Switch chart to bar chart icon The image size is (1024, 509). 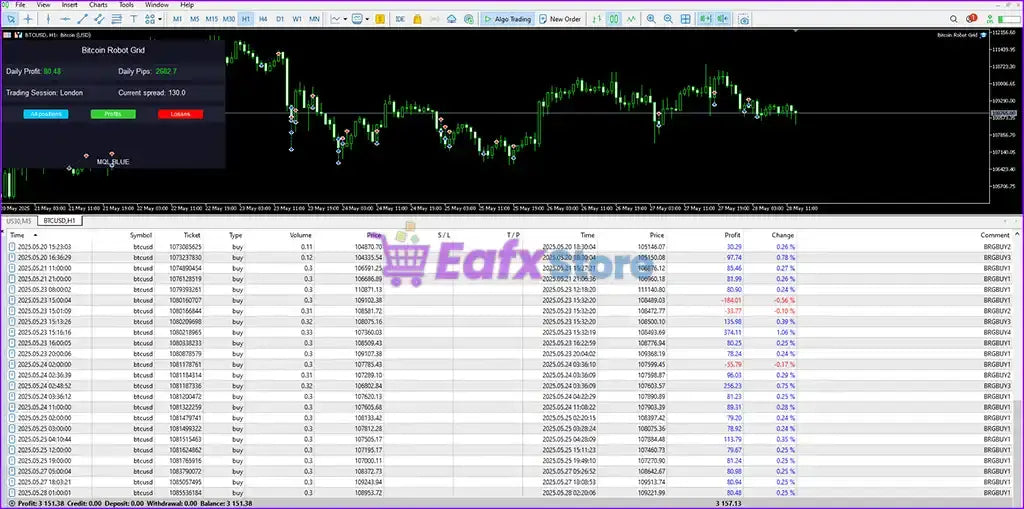tap(597, 19)
